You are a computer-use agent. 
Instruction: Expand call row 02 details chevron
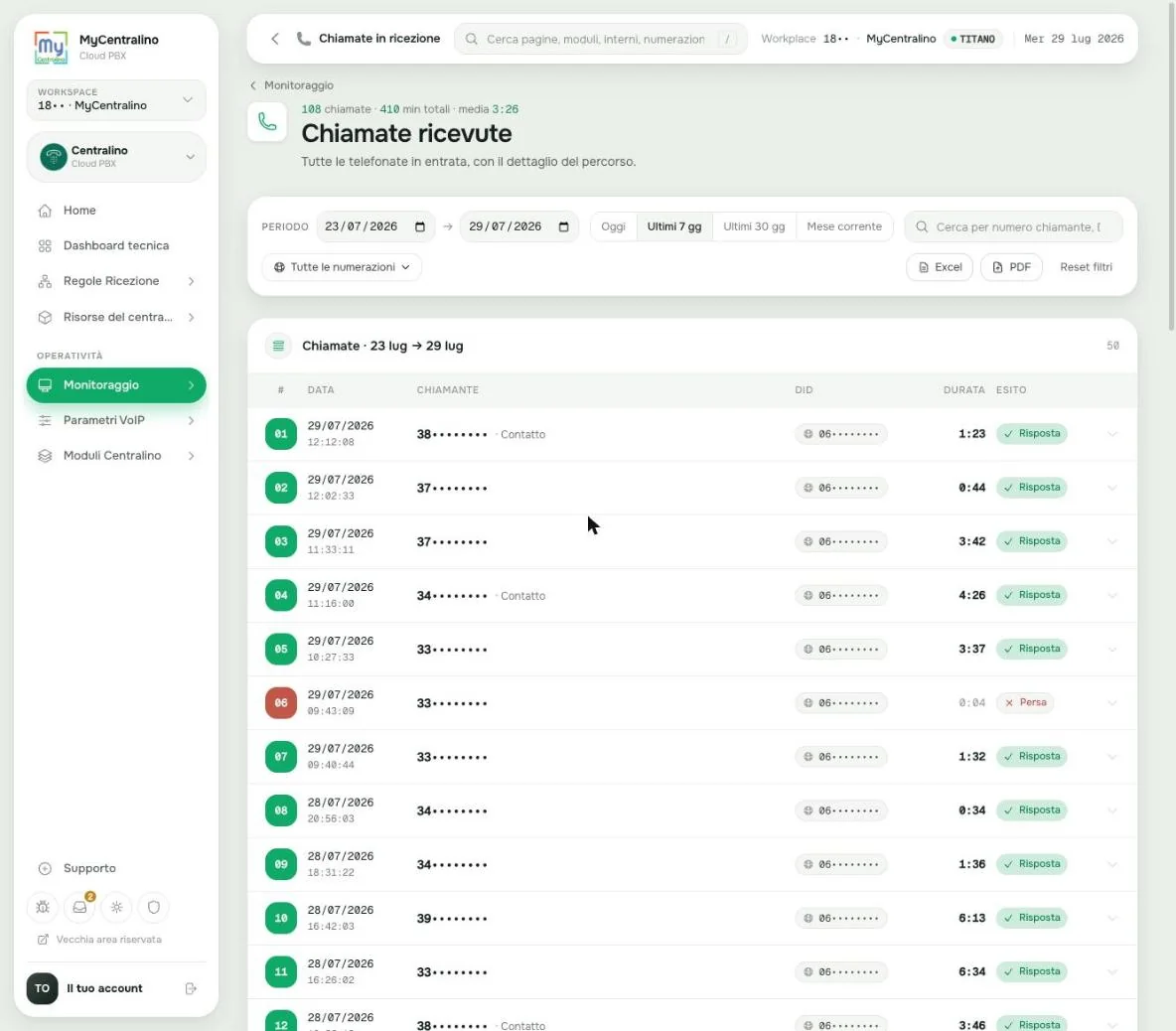pos(1112,488)
